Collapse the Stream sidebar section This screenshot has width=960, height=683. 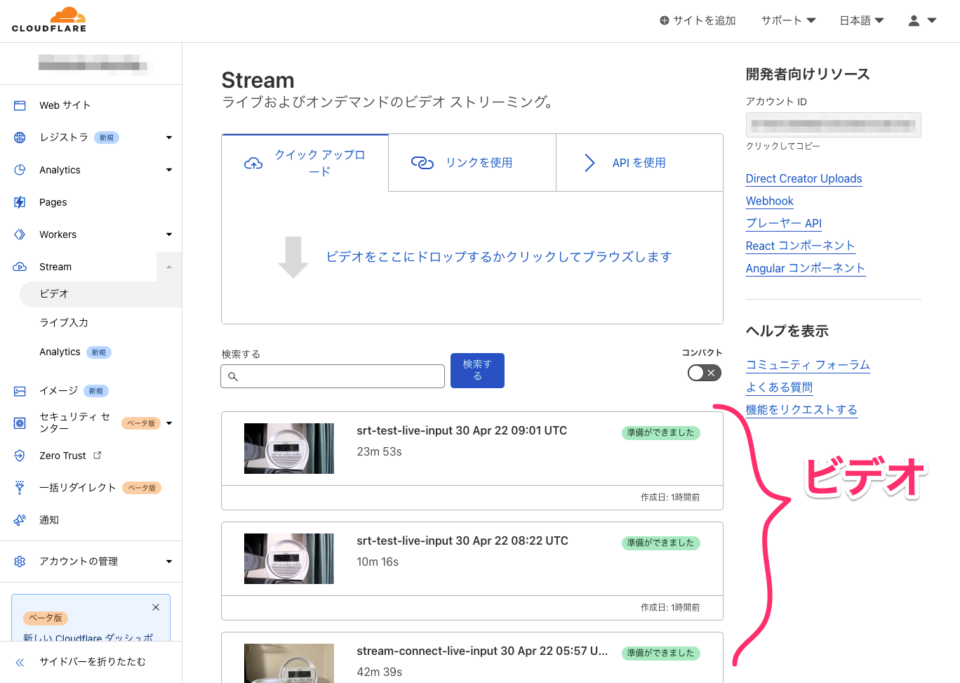pyautogui.click(x=168, y=266)
